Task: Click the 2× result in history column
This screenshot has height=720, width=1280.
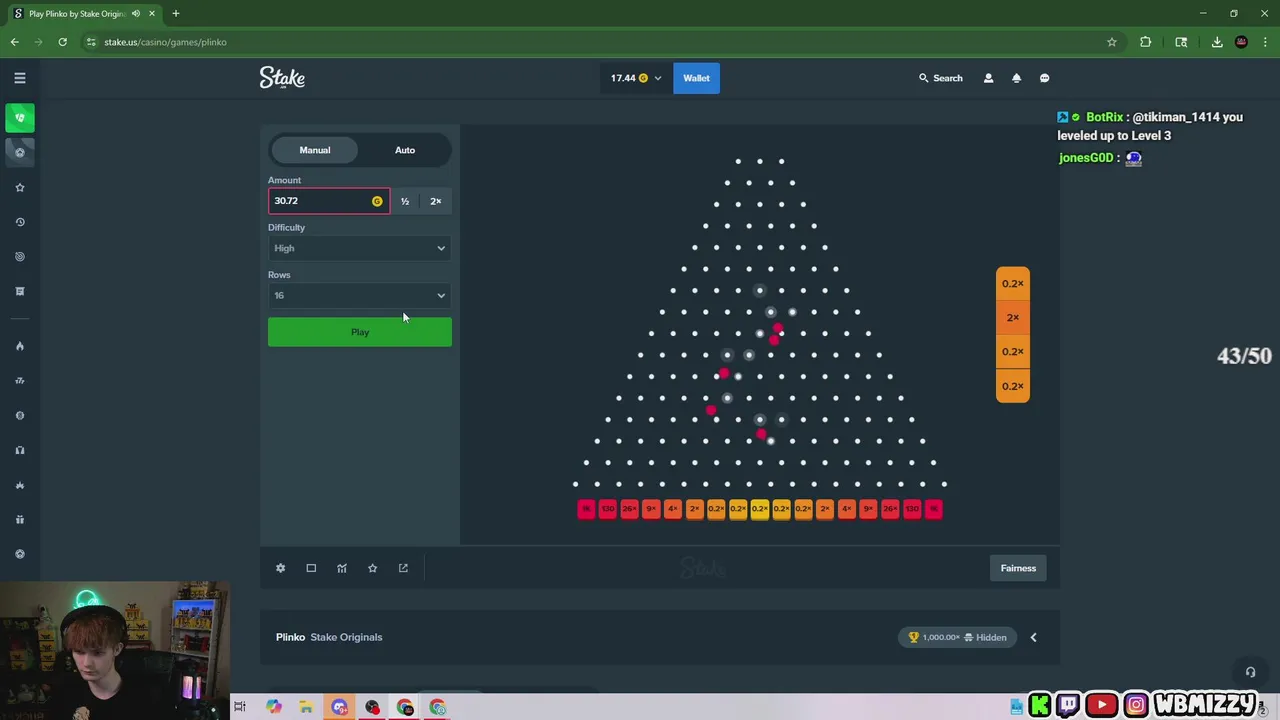Action: click(1013, 318)
